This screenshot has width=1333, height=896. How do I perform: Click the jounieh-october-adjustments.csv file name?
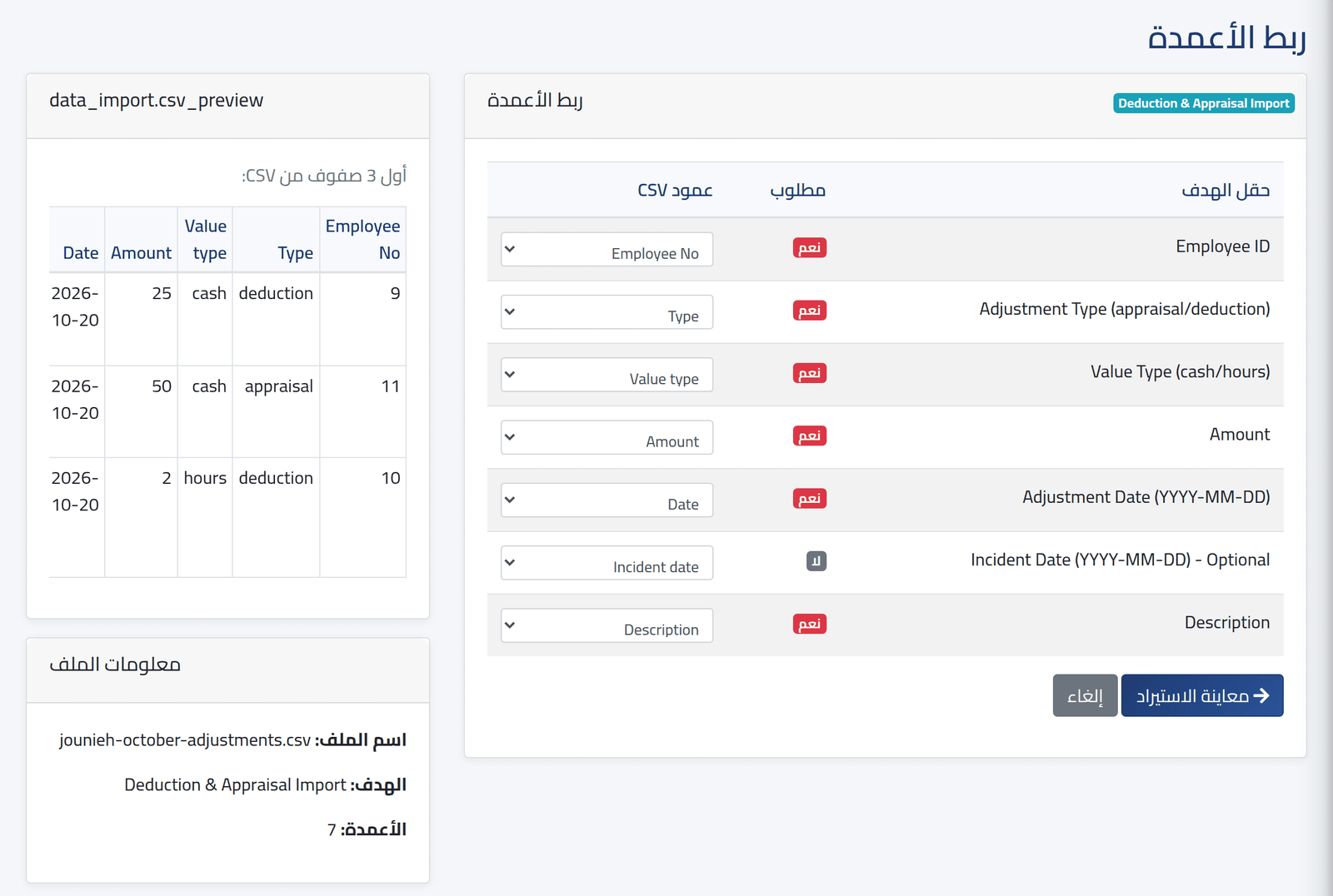click(x=185, y=740)
